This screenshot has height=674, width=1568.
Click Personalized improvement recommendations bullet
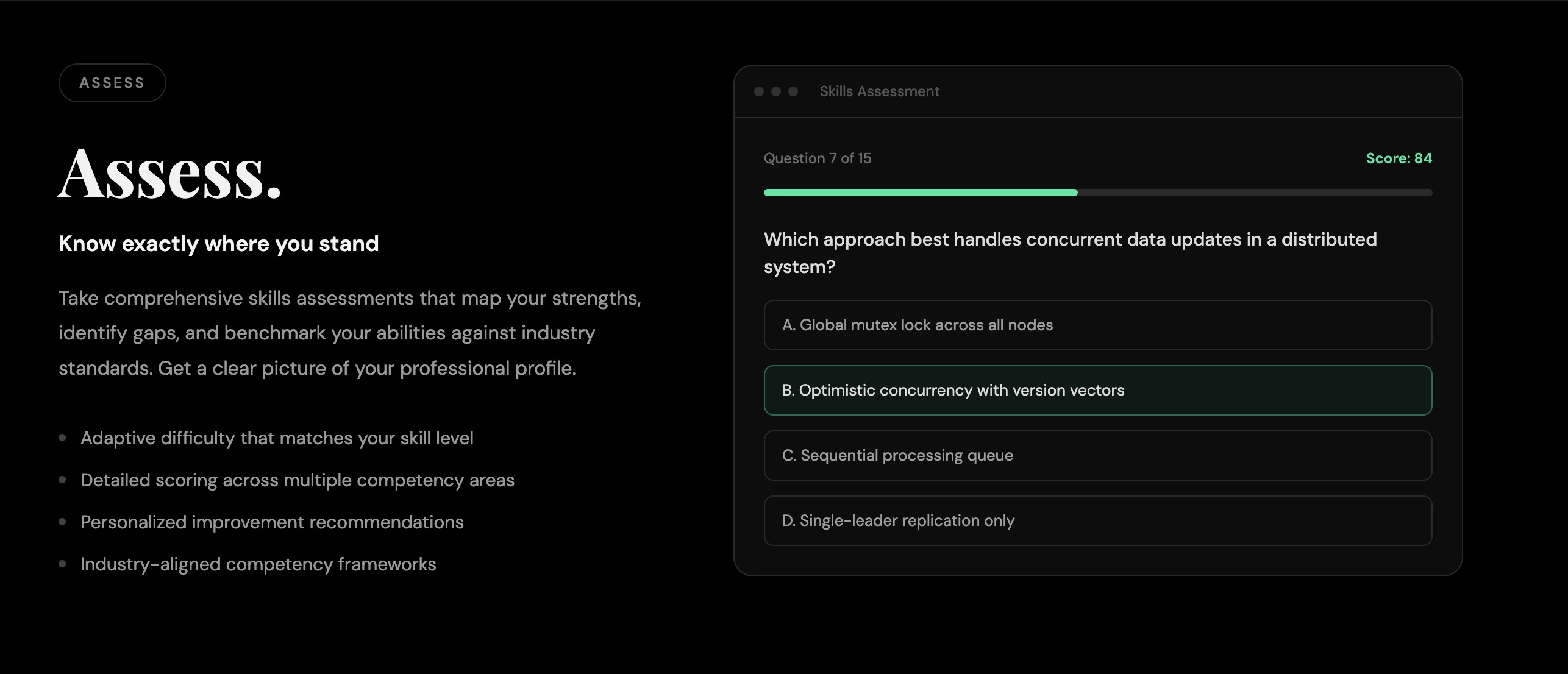point(272,522)
